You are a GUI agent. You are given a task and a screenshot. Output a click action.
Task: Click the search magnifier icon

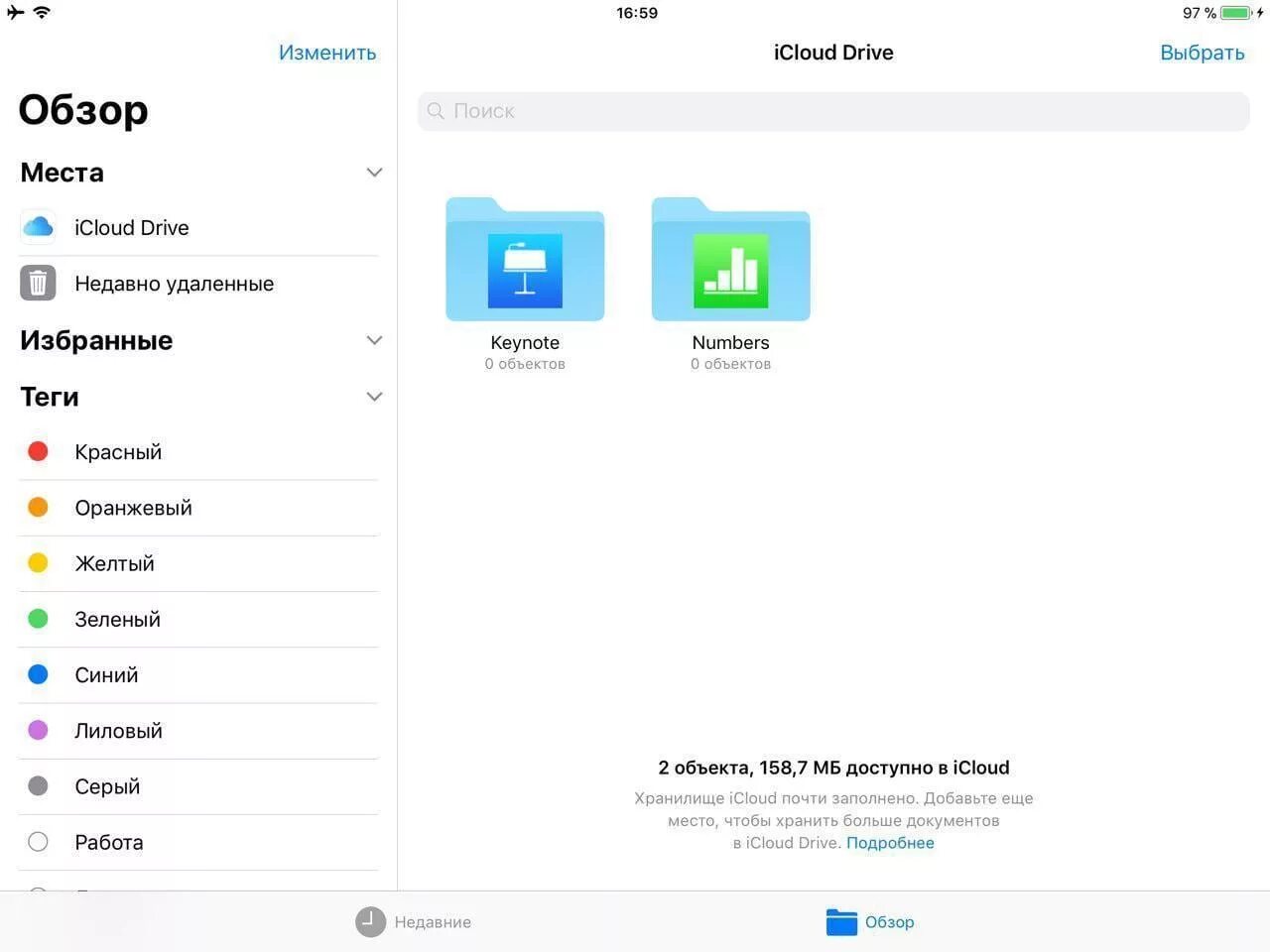click(435, 111)
